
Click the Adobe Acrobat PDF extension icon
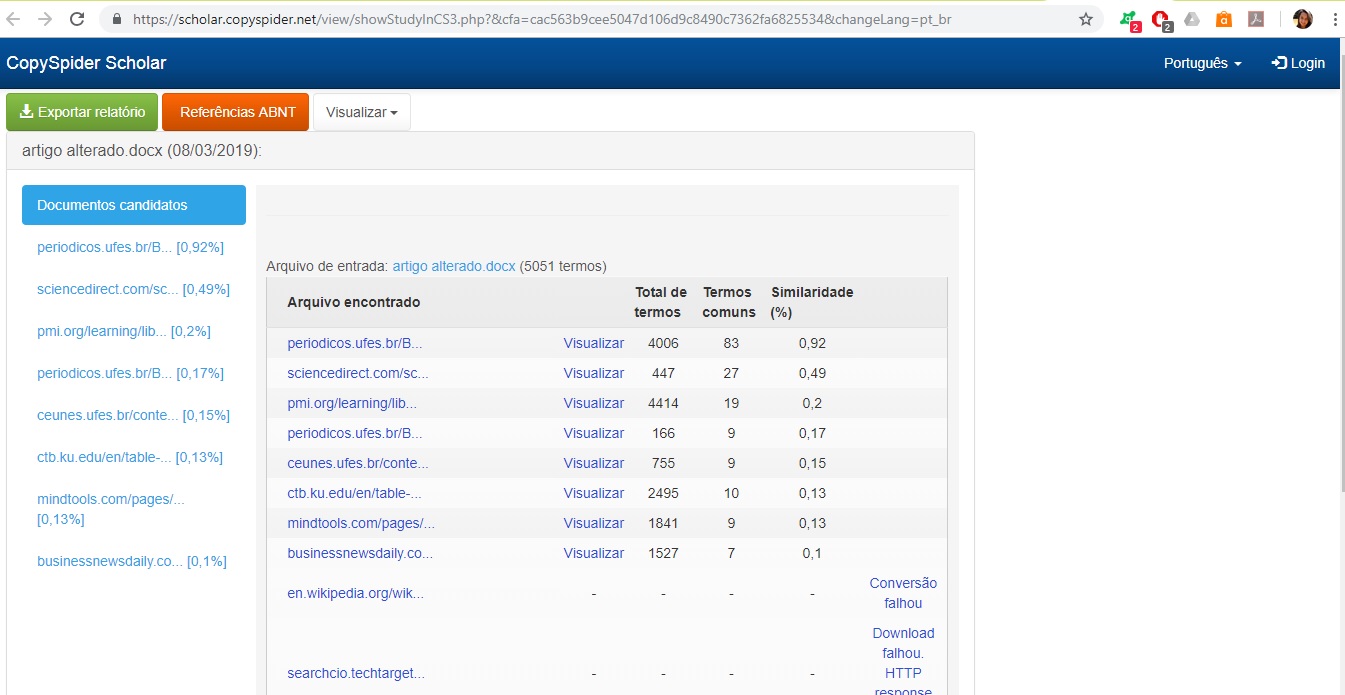(1256, 19)
